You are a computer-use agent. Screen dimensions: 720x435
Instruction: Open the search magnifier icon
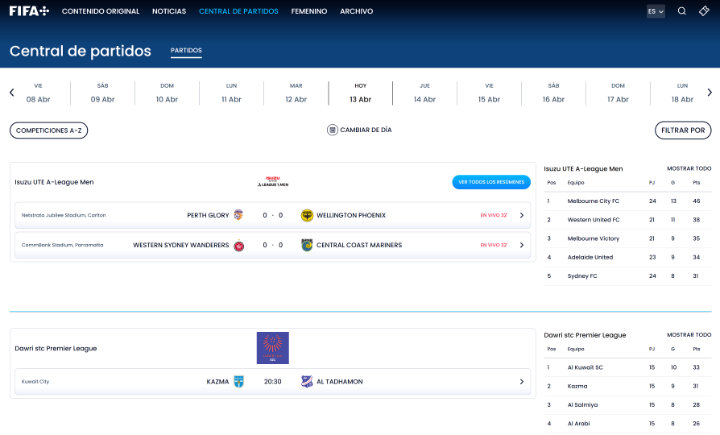tap(682, 11)
